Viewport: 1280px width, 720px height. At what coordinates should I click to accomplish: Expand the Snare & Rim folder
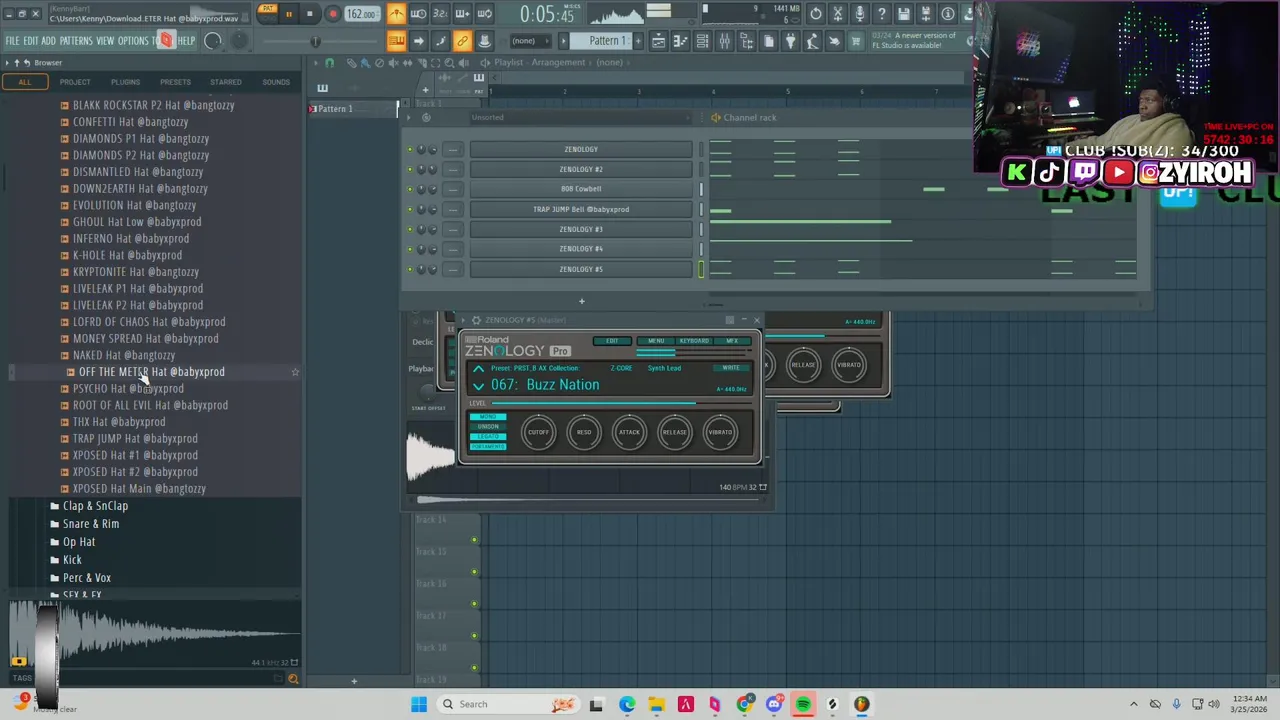[x=91, y=524]
